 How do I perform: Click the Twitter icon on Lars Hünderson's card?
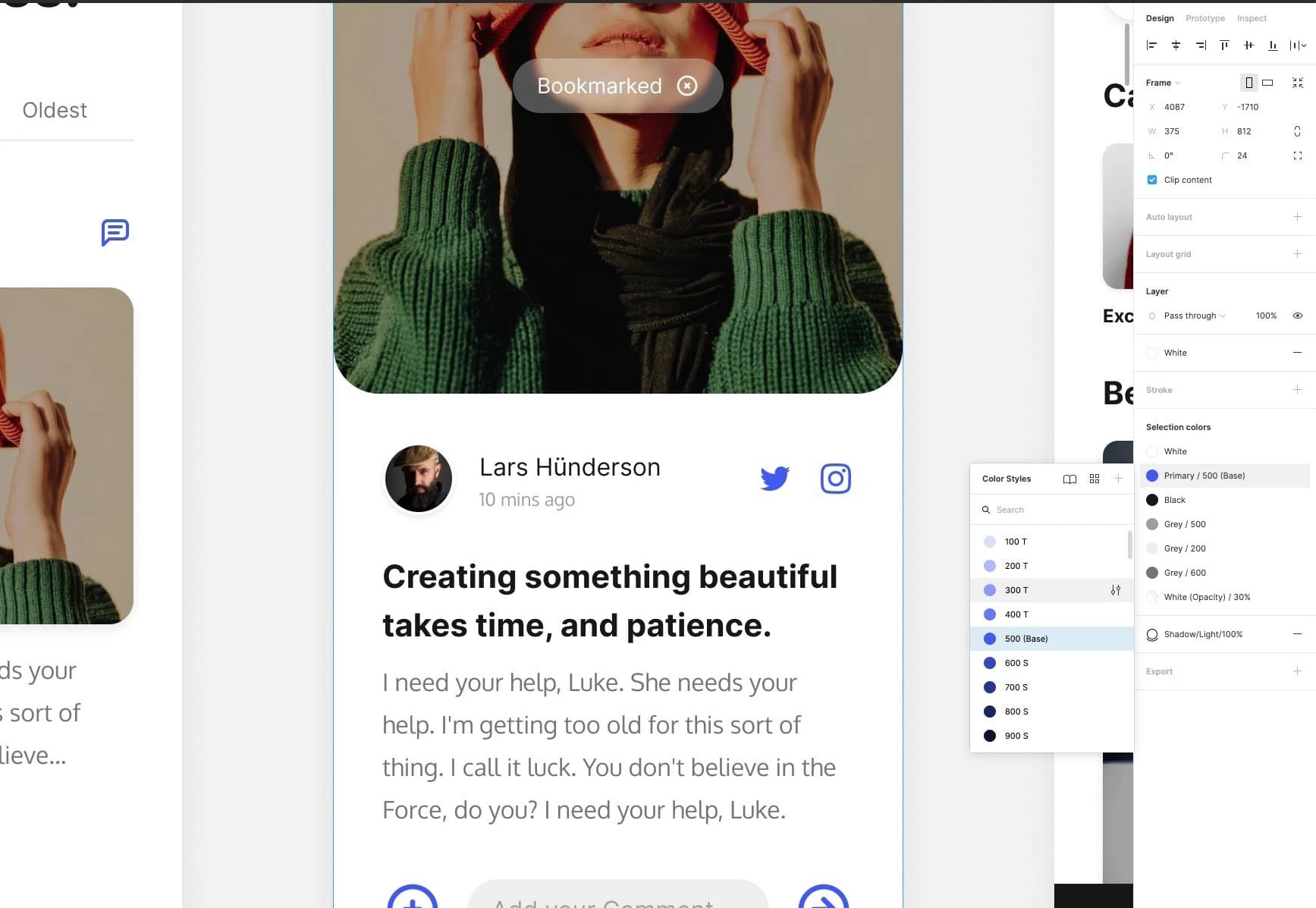tap(774, 479)
